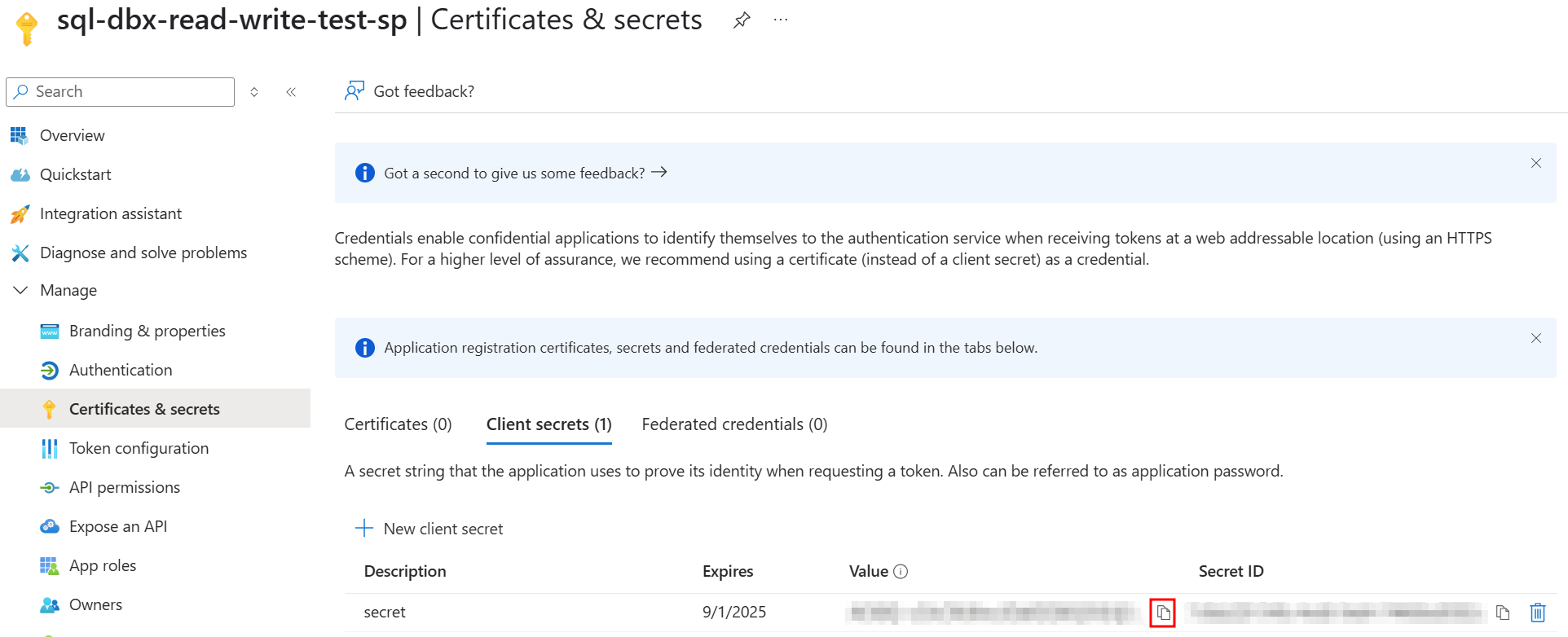Open API permissions
This screenshot has width=1568, height=637.
pyautogui.click(x=125, y=487)
